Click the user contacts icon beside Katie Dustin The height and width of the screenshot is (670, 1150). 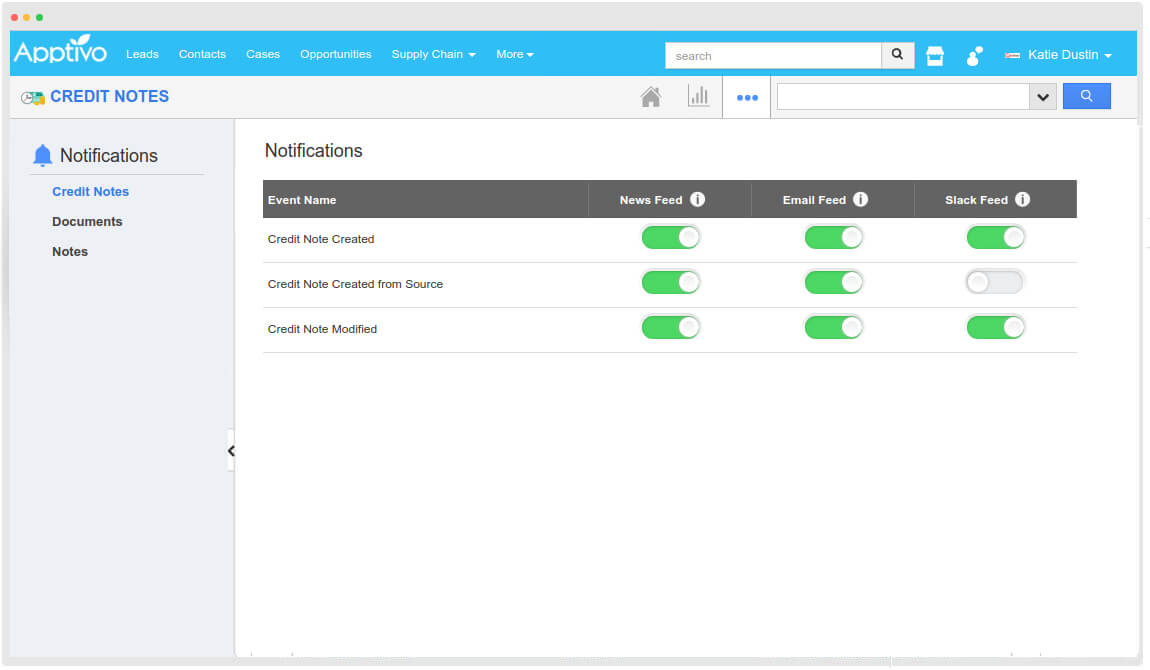point(974,56)
